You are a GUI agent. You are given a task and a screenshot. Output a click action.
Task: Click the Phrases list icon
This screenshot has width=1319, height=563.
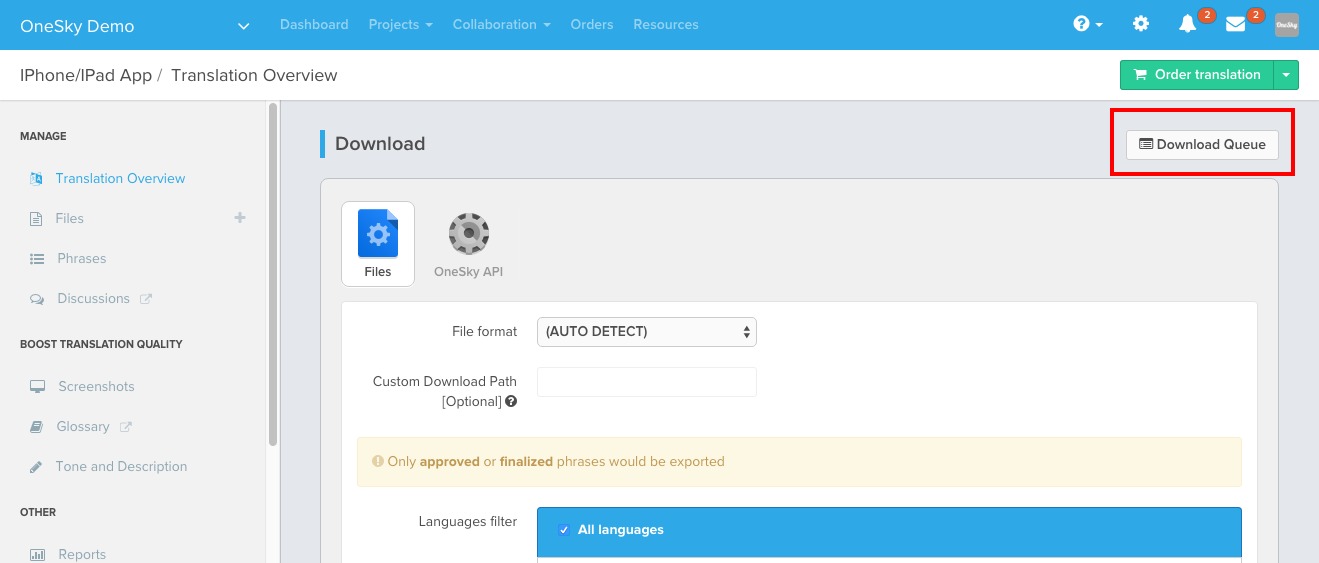pyautogui.click(x=37, y=258)
